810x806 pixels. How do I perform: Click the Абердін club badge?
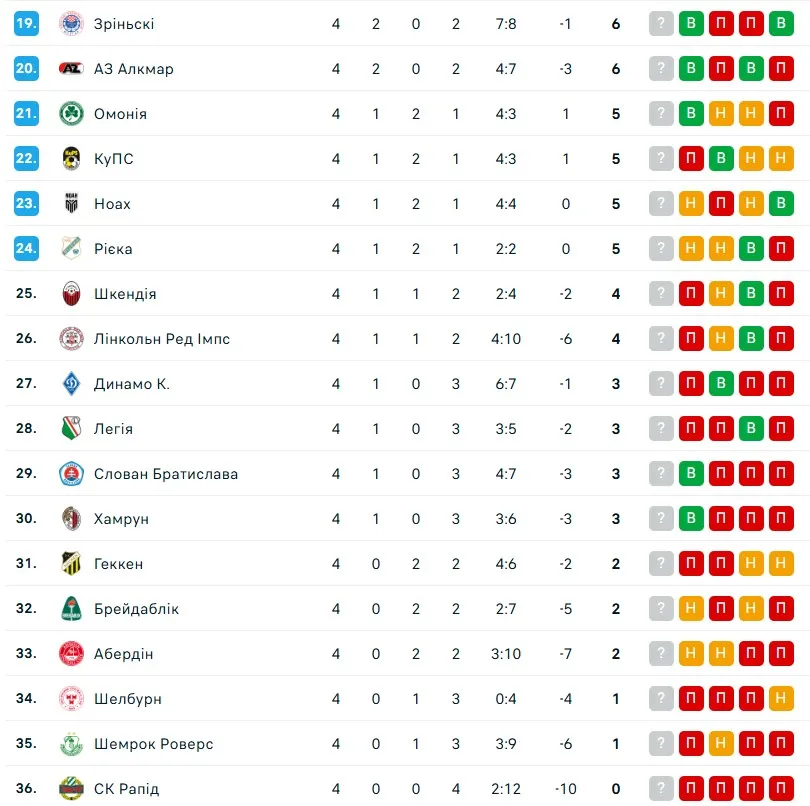tap(71, 654)
